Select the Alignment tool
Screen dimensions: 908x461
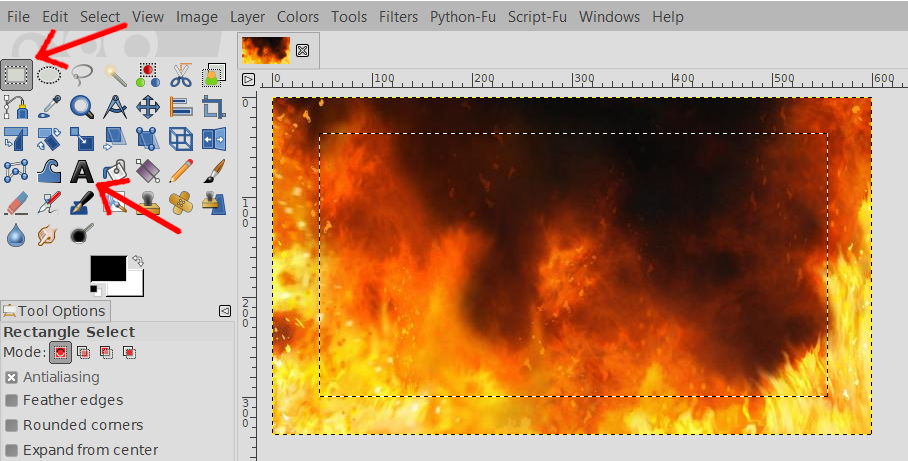point(181,107)
